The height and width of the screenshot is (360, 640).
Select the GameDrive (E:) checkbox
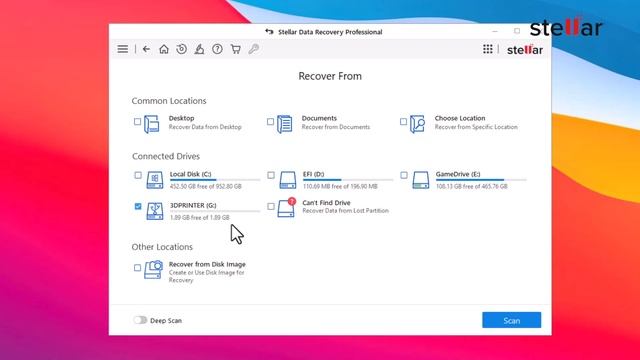coord(404,175)
